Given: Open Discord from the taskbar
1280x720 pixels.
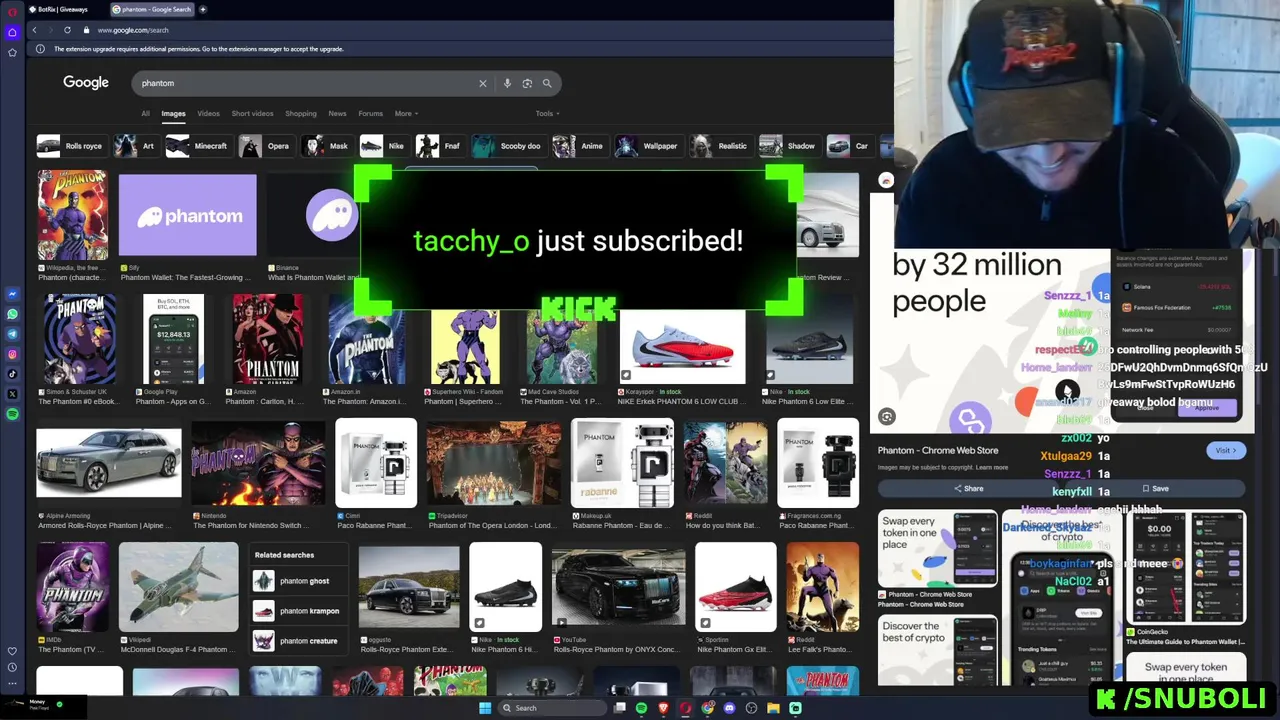Looking at the screenshot, I should coord(729,708).
